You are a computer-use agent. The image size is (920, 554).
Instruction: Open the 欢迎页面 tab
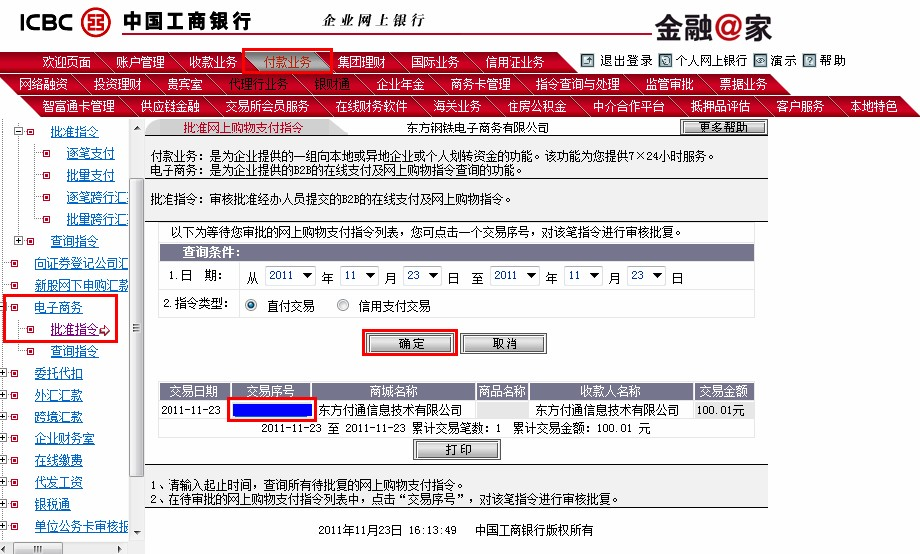pos(66,62)
